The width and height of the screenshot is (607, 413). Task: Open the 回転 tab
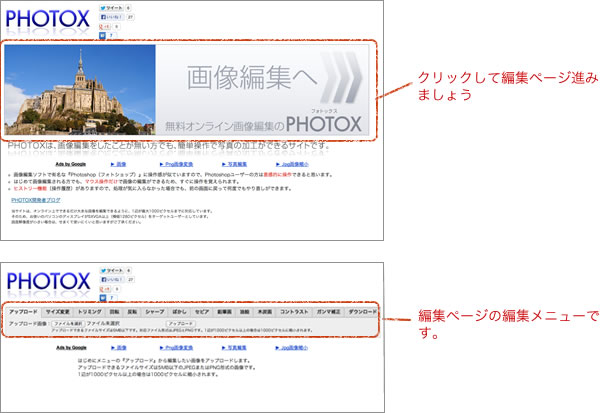114,312
